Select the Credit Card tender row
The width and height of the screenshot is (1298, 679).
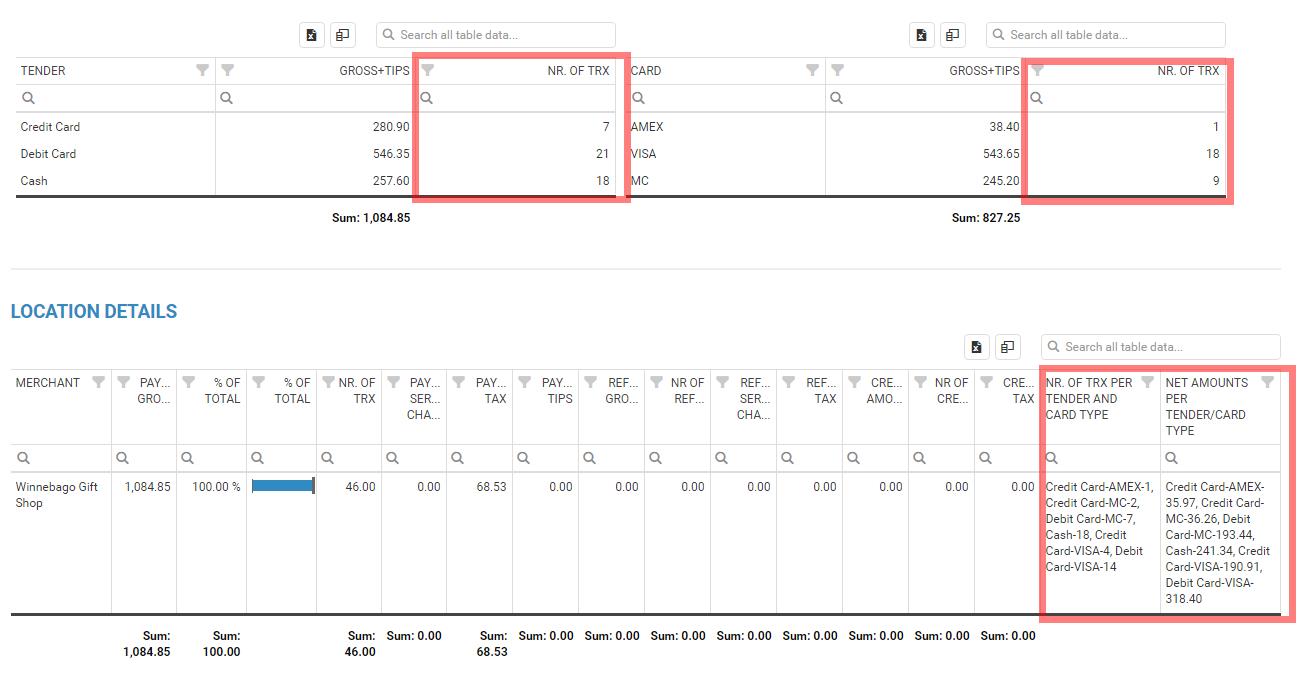click(x=316, y=127)
